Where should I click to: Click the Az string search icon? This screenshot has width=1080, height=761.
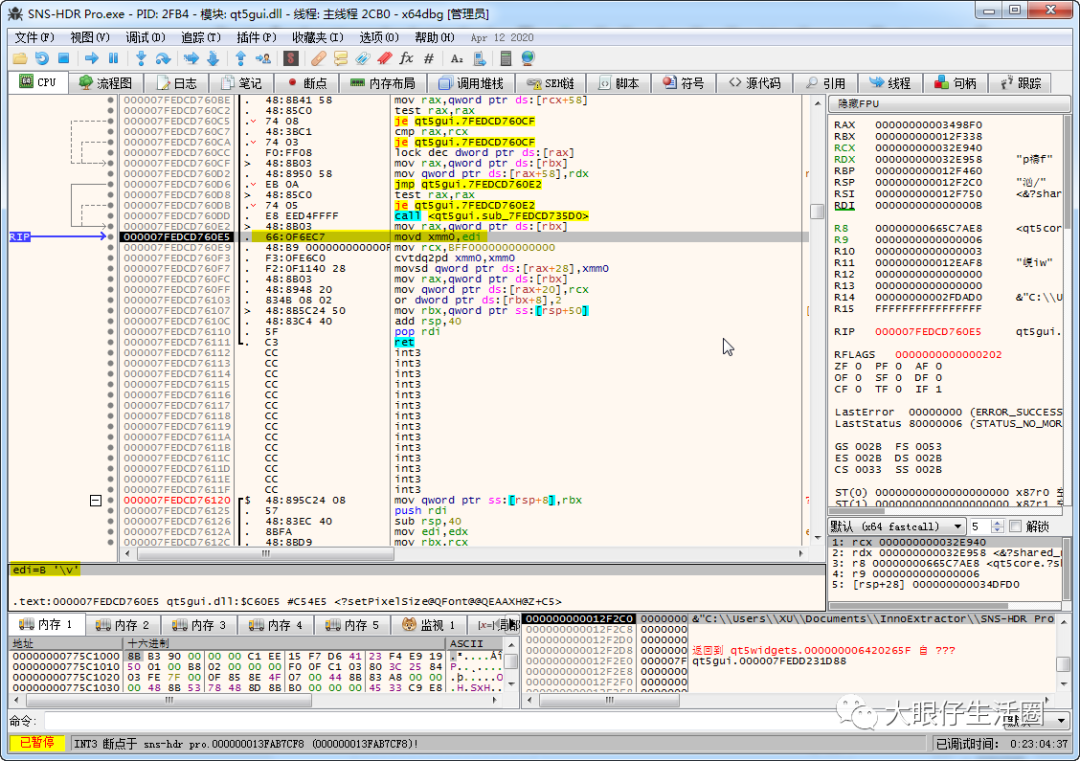457,59
